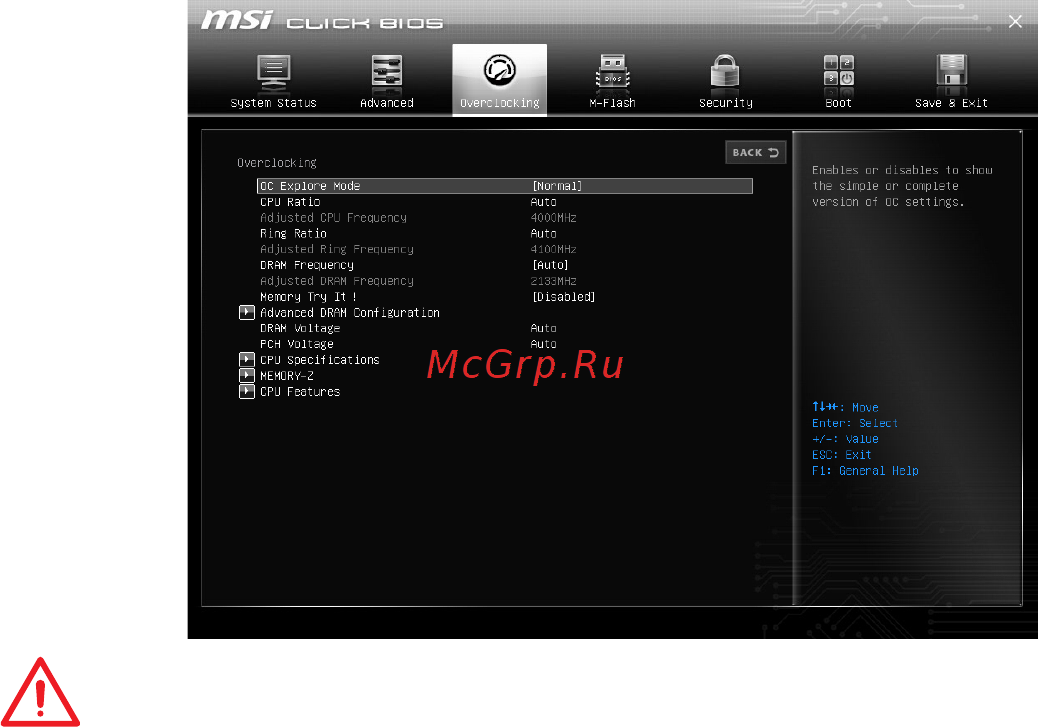Screen dimensions: 1038x727
Task: Click the MSI Click BIOS logo
Action: 322,21
